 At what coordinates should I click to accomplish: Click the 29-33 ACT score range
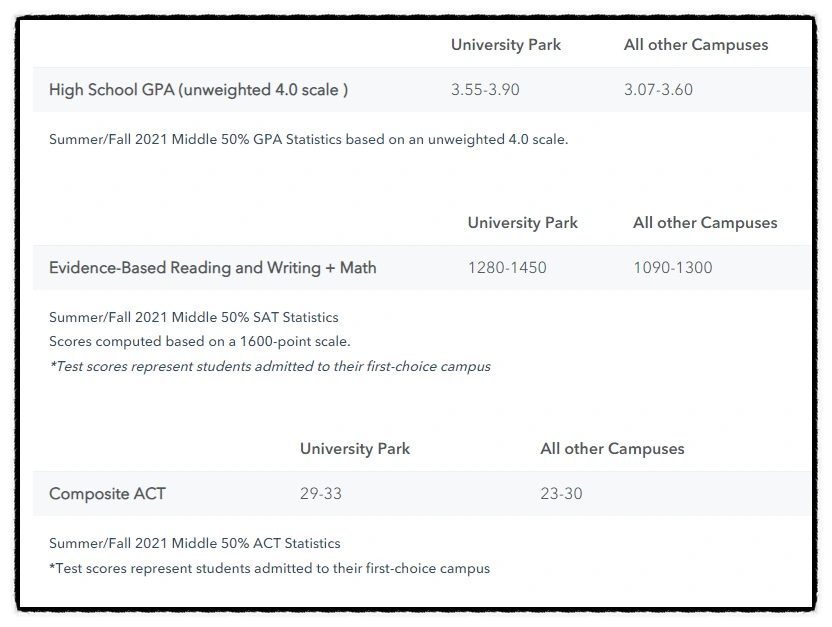tap(320, 493)
